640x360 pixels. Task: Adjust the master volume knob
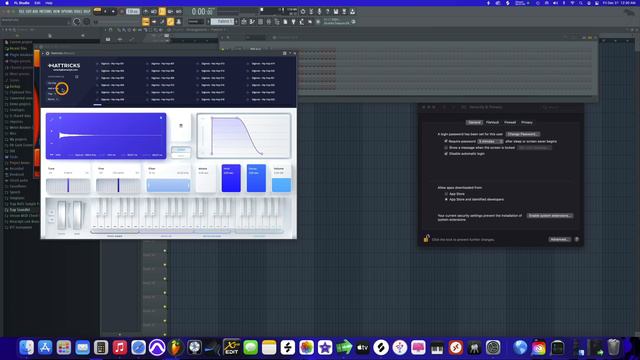click(x=76, y=22)
